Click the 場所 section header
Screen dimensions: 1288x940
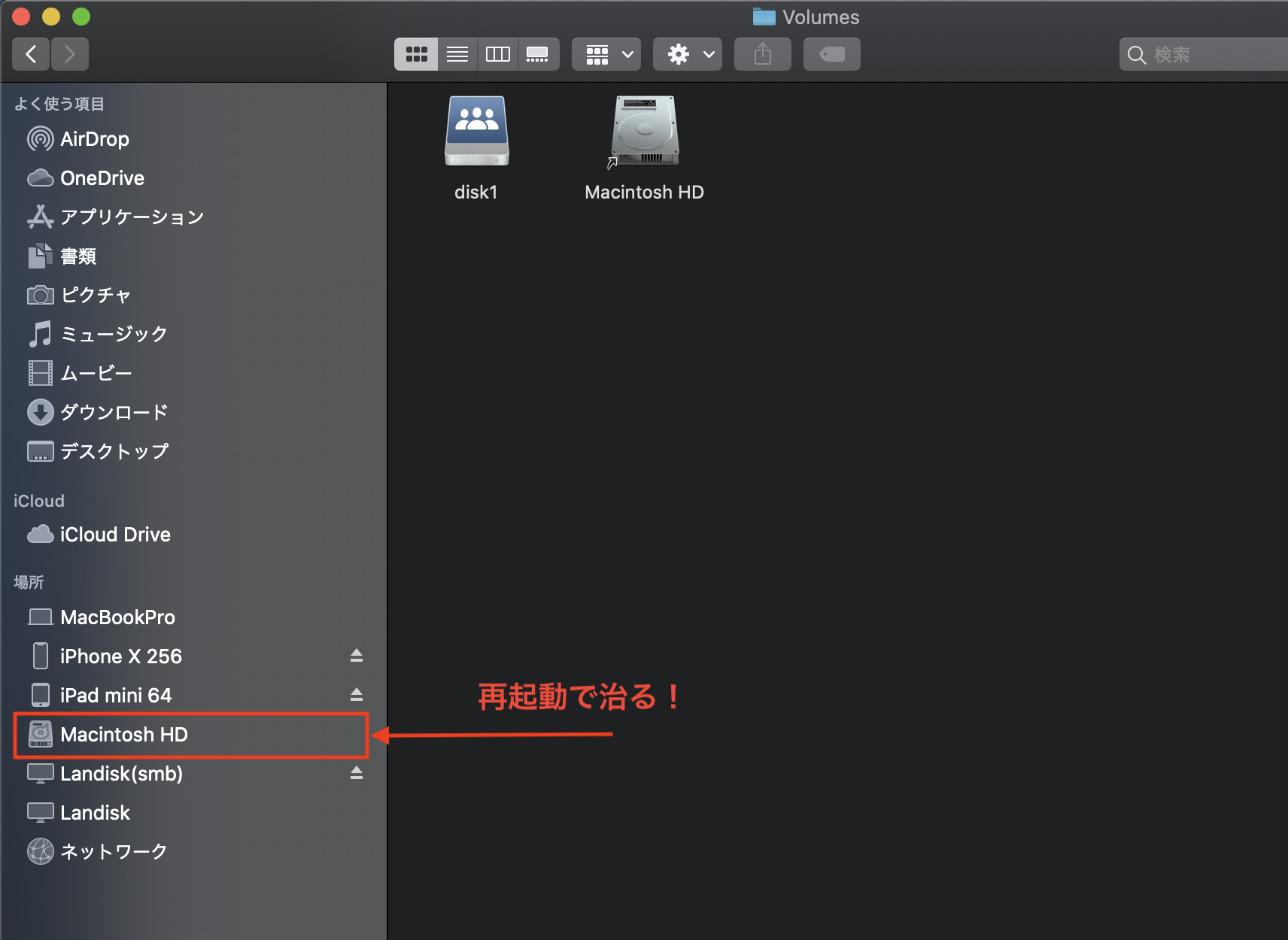point(29,582)
